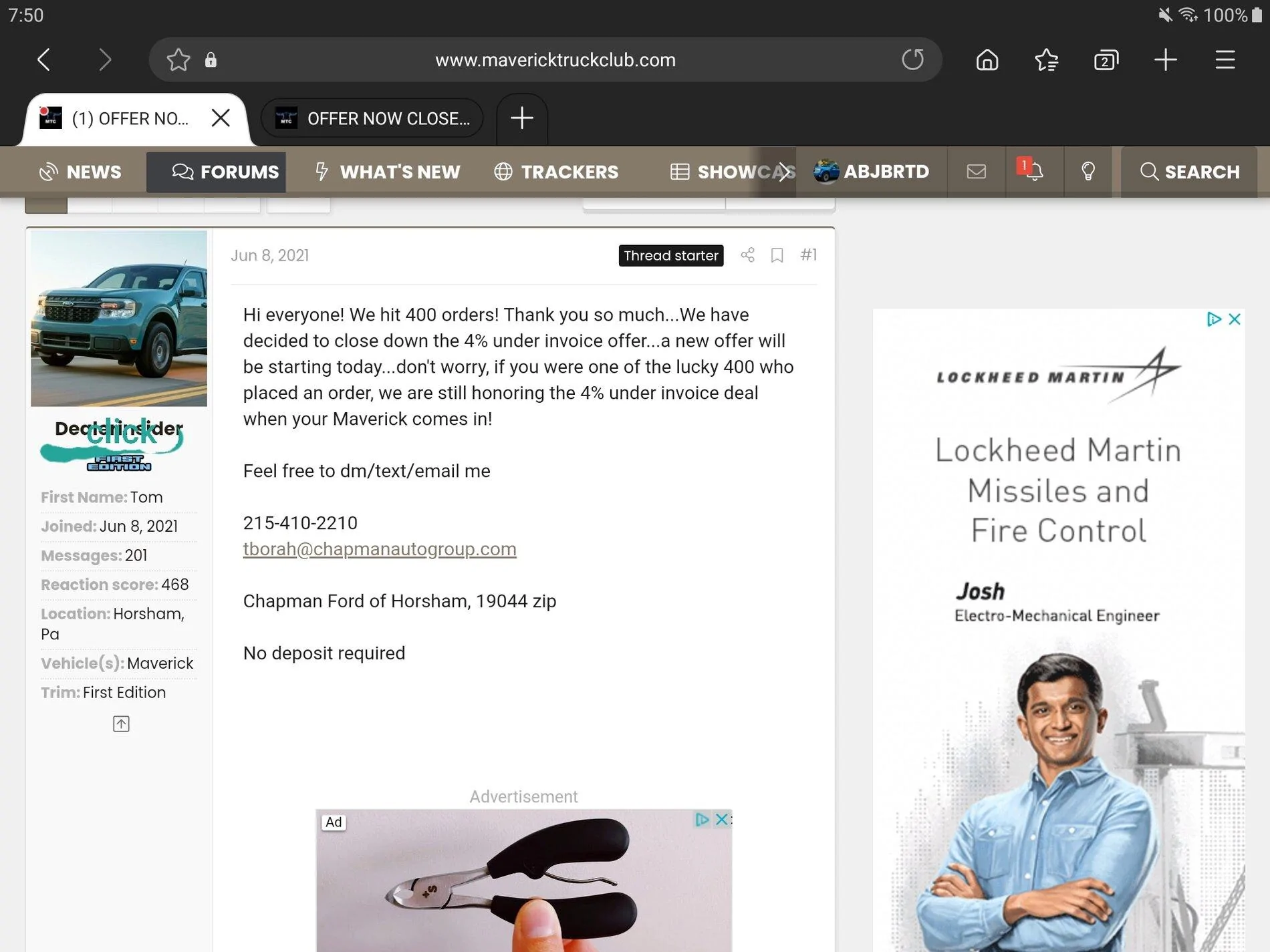This screenshot has height=952, width=1270.
Task: Open the Lockheed Martin advertisement
Action: tap(1058, 630)
